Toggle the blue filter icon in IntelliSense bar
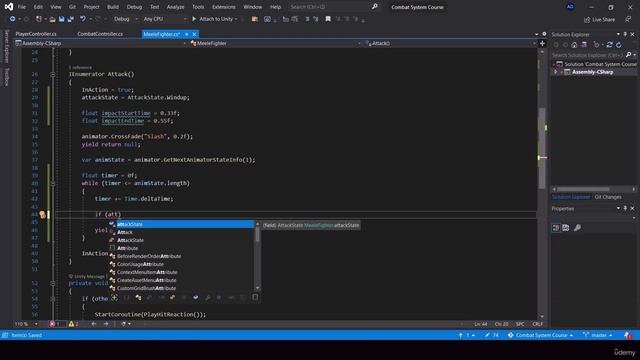The width and height of the screenshot is (640, 360). [x=196, y=298]
